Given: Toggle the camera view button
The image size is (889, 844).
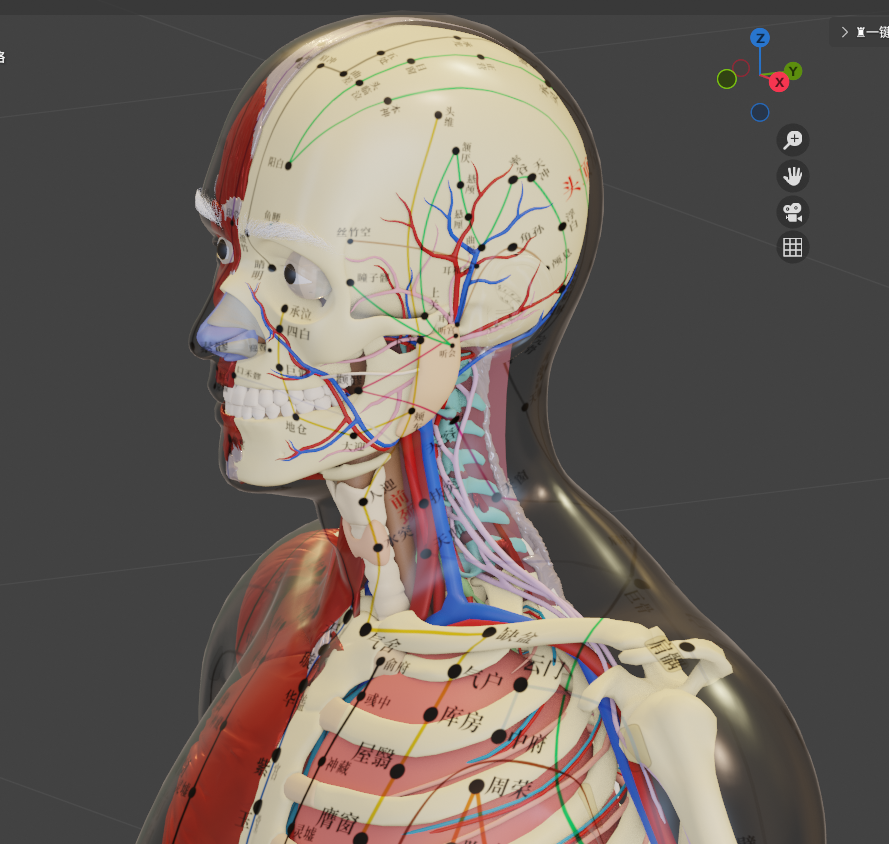Looking at the screenshot, I should coord(793,212).
